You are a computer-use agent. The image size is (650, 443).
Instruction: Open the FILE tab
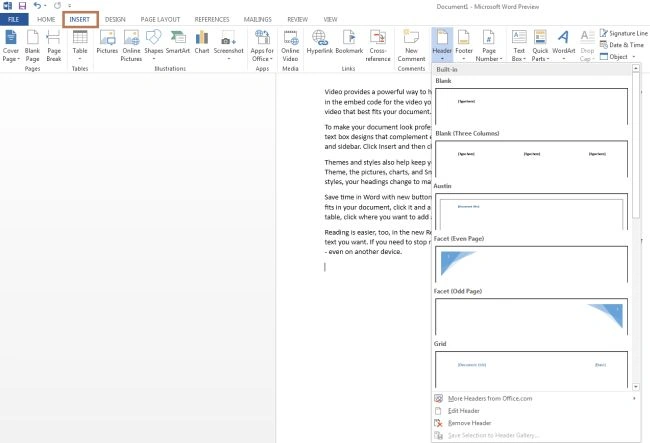14,19
